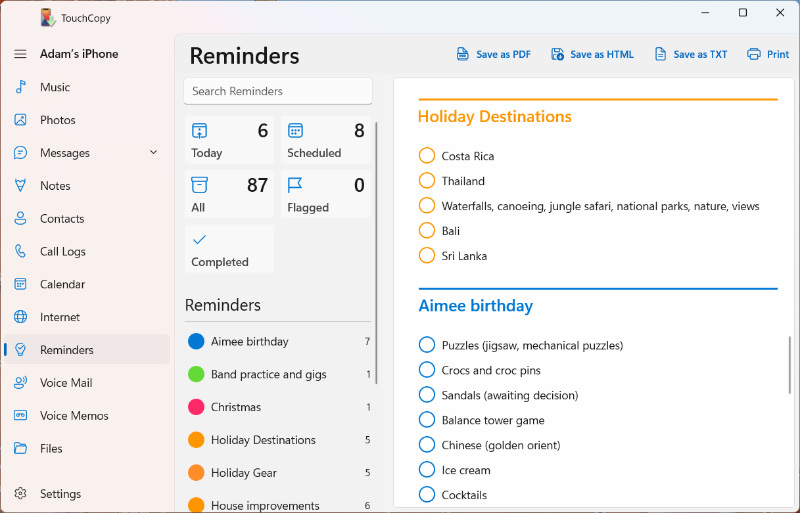Click the blue Aimee birthday color dot
Screen dimensions: 800x513
pyautogui.click(x=196, y=342)
